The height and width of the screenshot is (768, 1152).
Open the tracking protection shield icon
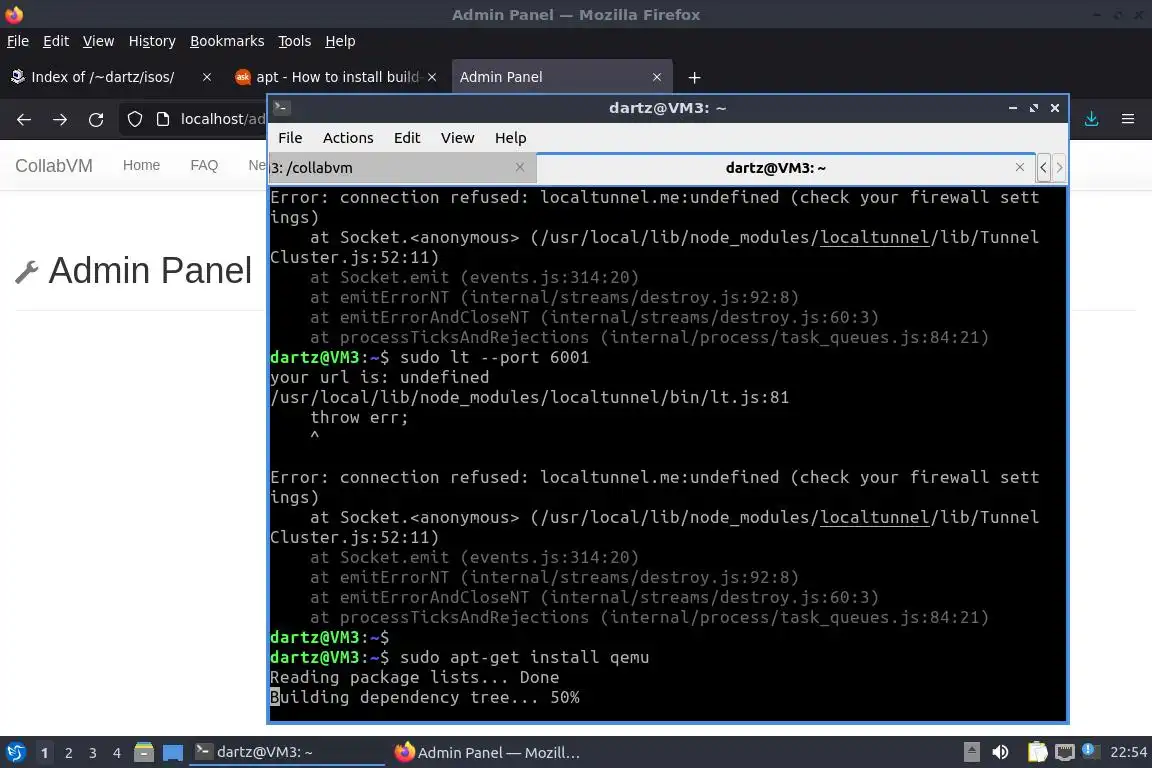point(134,119)
